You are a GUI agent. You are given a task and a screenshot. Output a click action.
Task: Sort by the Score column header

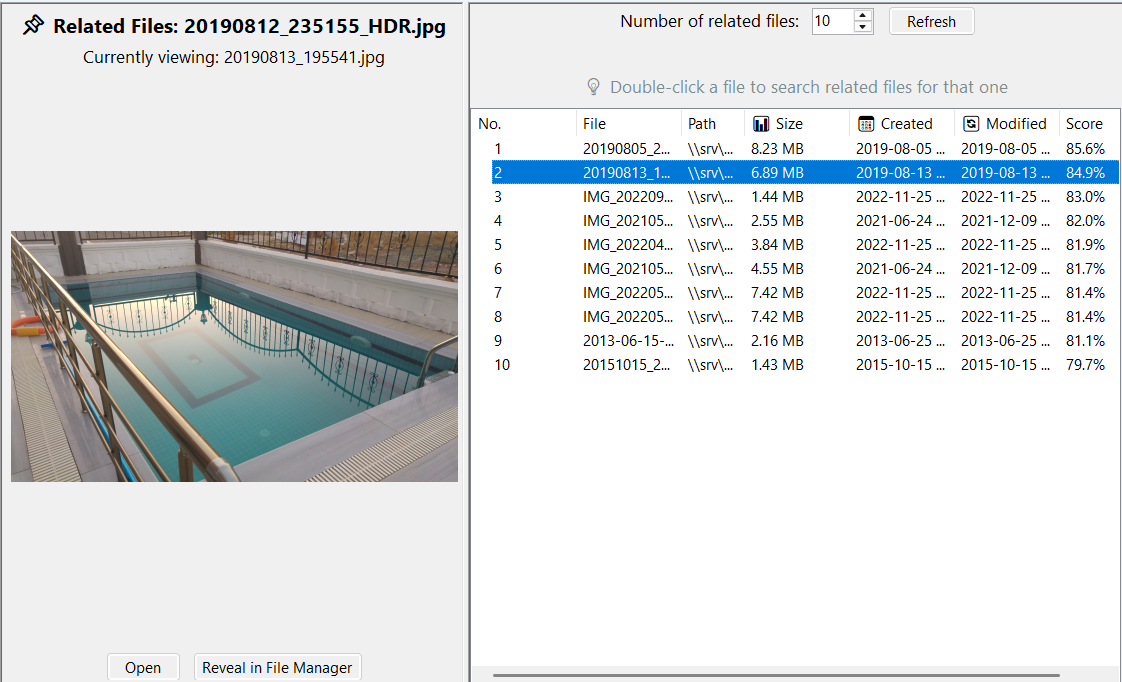click(1088, 124)
